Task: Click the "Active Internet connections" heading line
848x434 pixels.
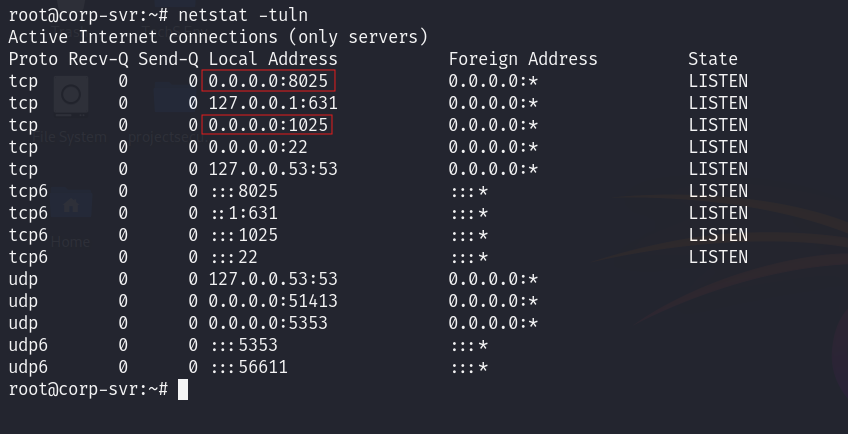Action: point(218,37)
